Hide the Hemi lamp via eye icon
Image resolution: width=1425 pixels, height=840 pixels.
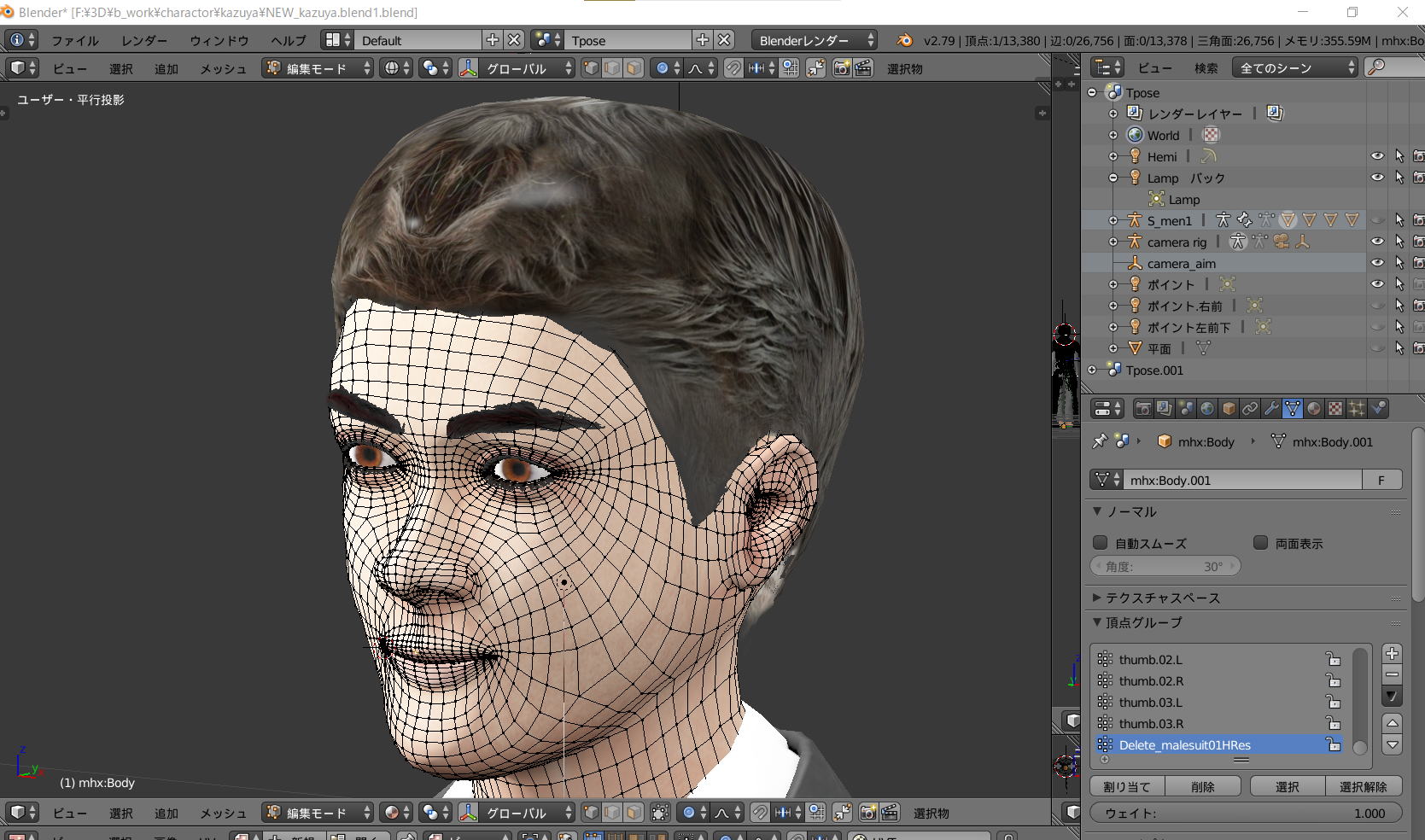point(1377,156)
